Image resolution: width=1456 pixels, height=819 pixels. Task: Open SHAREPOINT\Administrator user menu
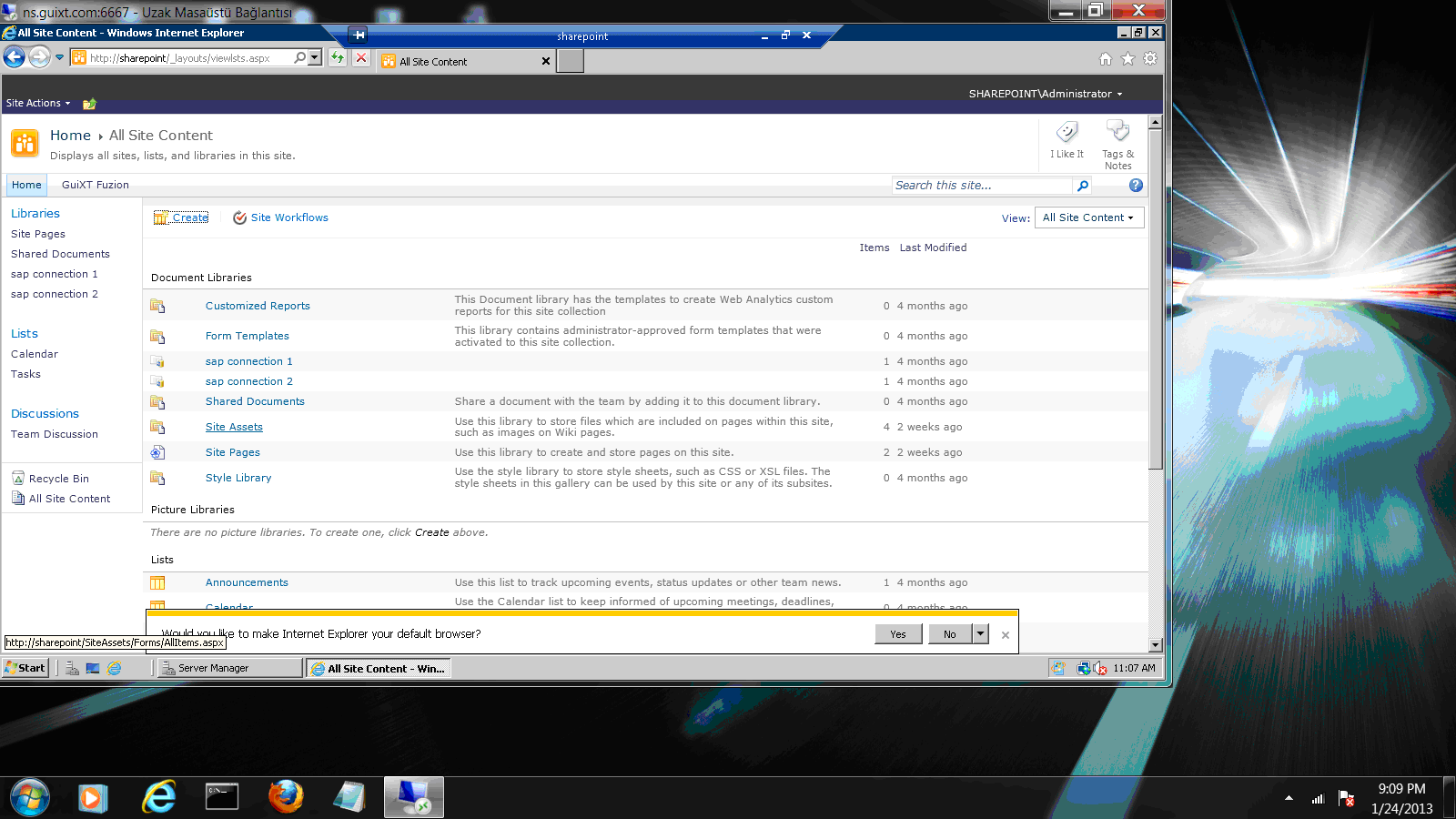[x=1046, y=94]
